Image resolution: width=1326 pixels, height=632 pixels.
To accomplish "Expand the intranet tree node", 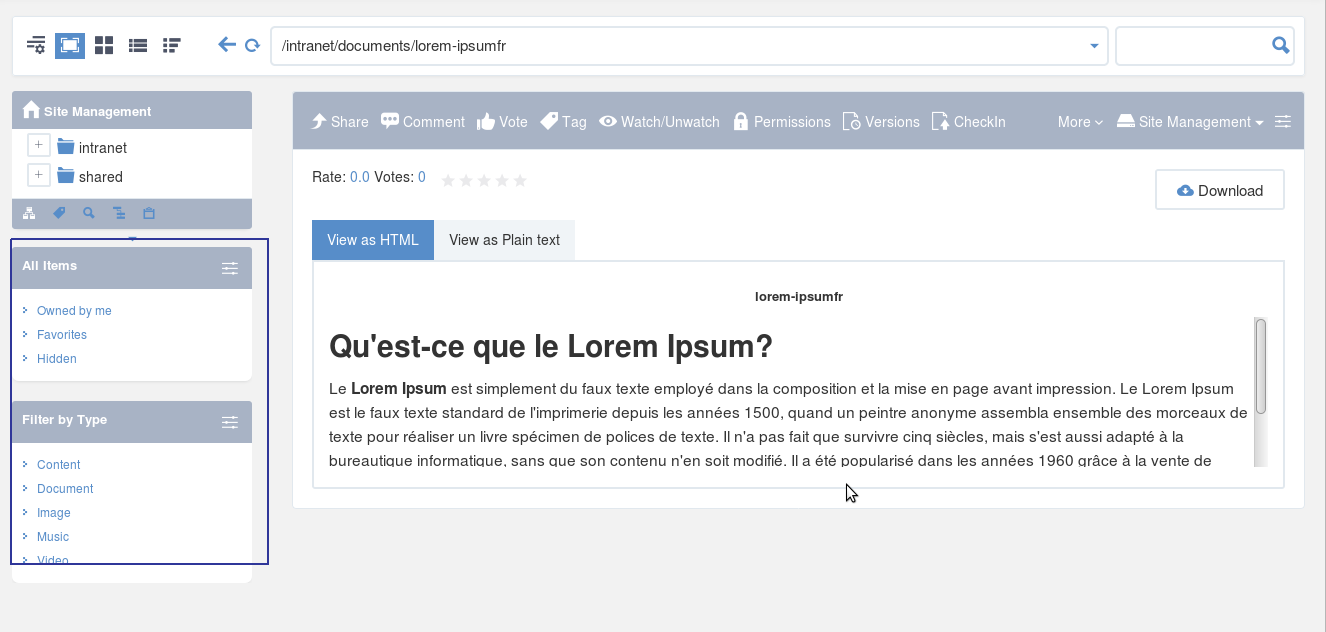I will 38,146.
